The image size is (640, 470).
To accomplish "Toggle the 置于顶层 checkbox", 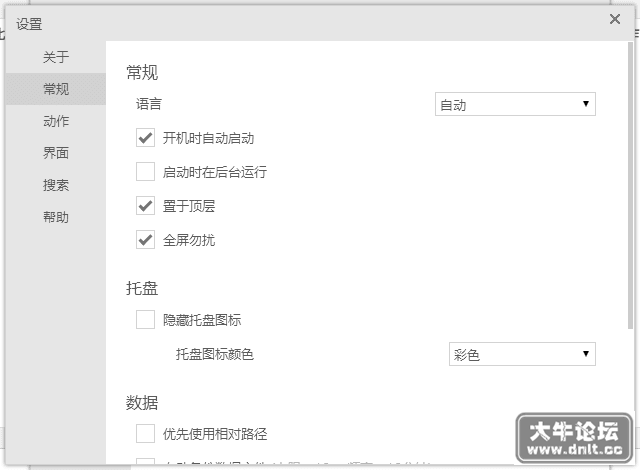I will coord(145,206).
